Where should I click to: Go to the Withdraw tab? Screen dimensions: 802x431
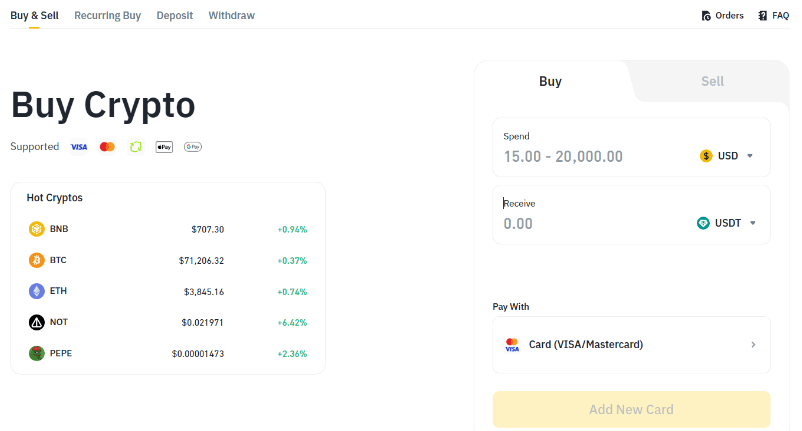(x=231, y=15)
